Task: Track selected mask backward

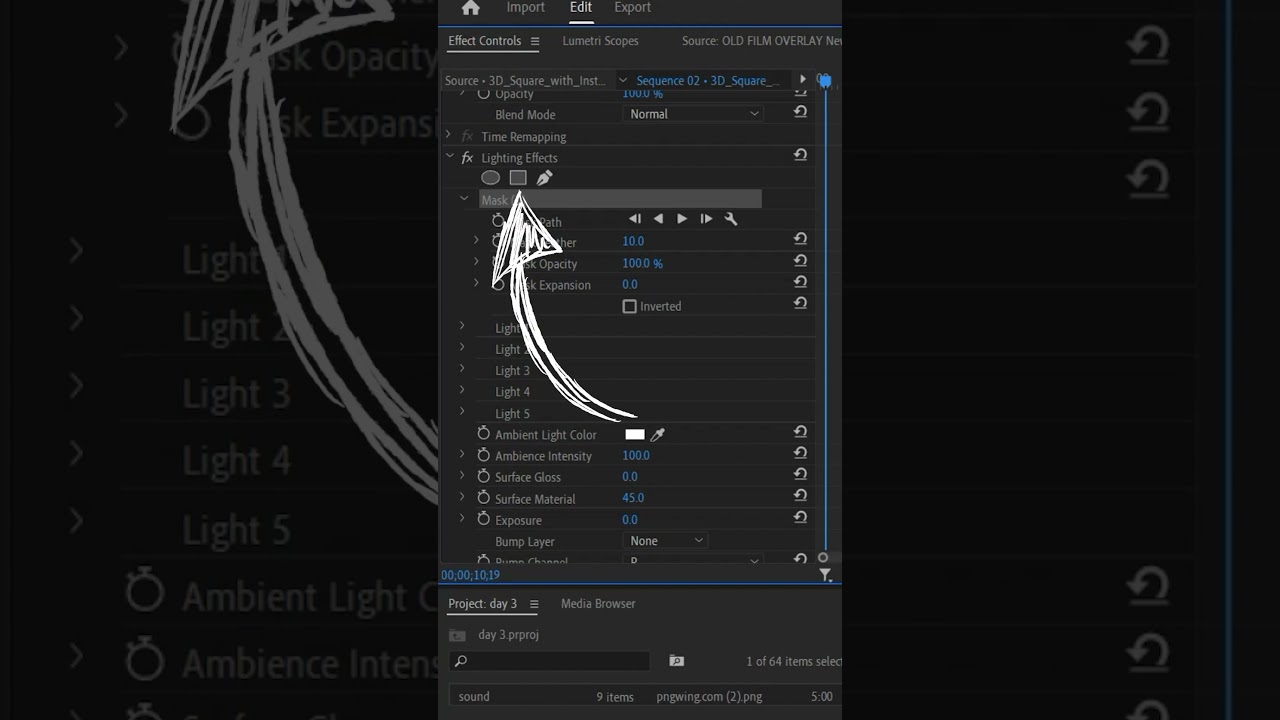Action: tap(658, 219)
